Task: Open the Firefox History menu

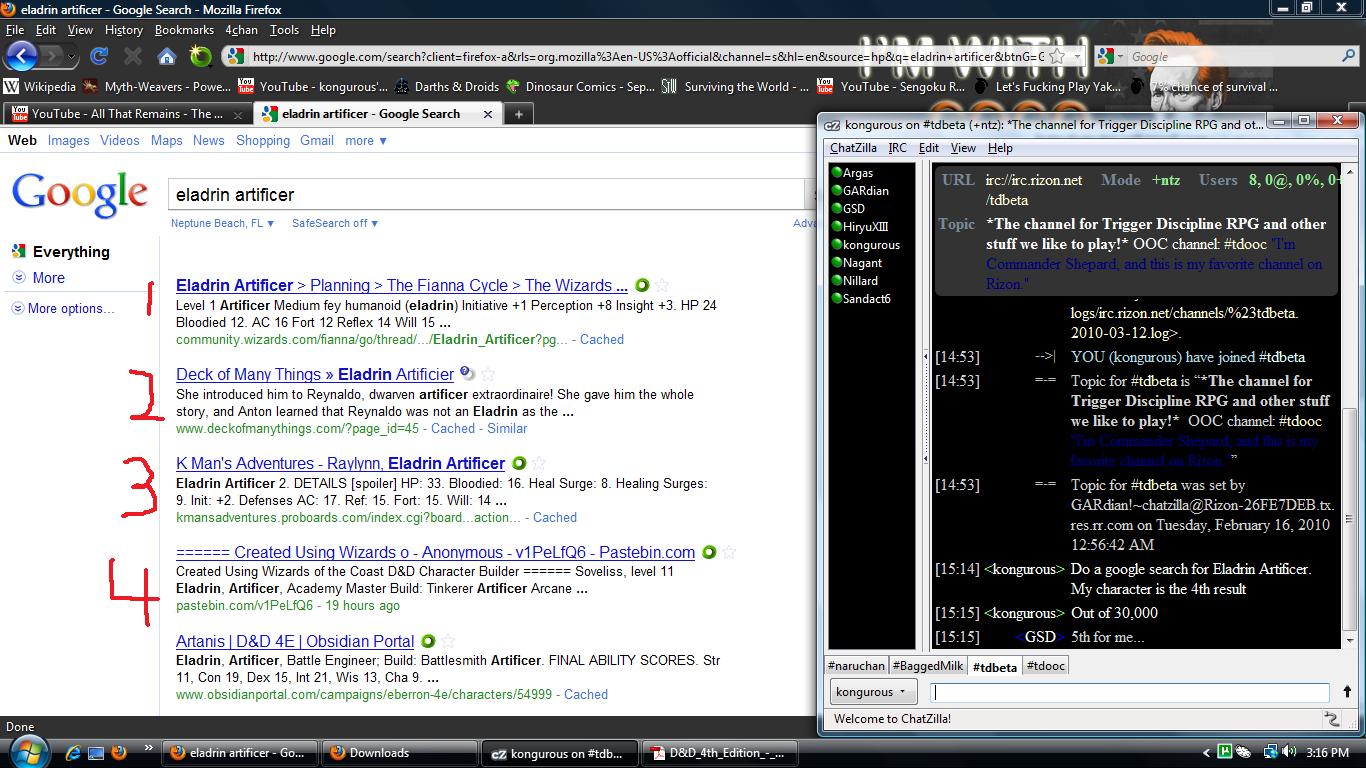Action: coord(124,30)
